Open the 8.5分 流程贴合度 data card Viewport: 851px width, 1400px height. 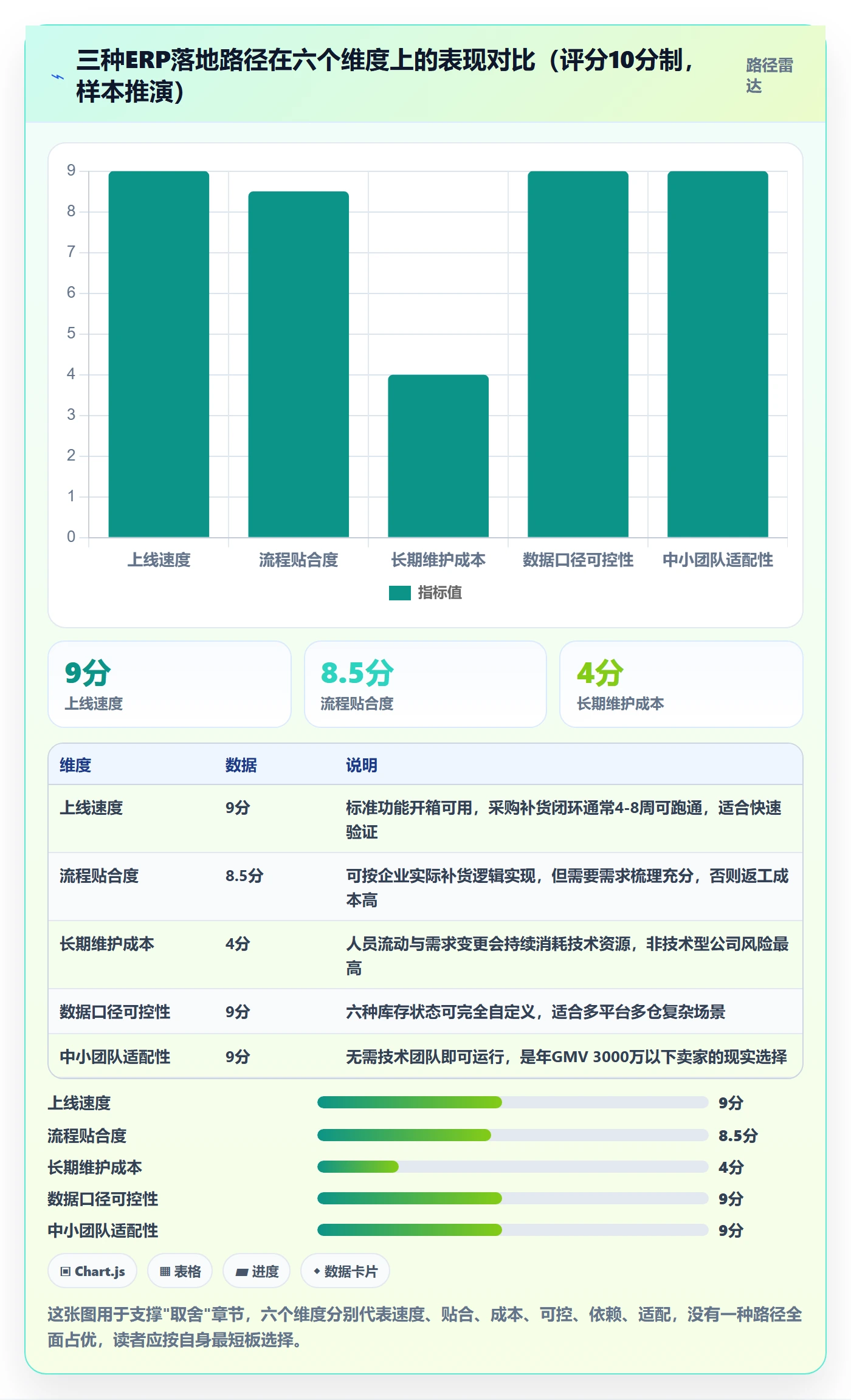425,684
